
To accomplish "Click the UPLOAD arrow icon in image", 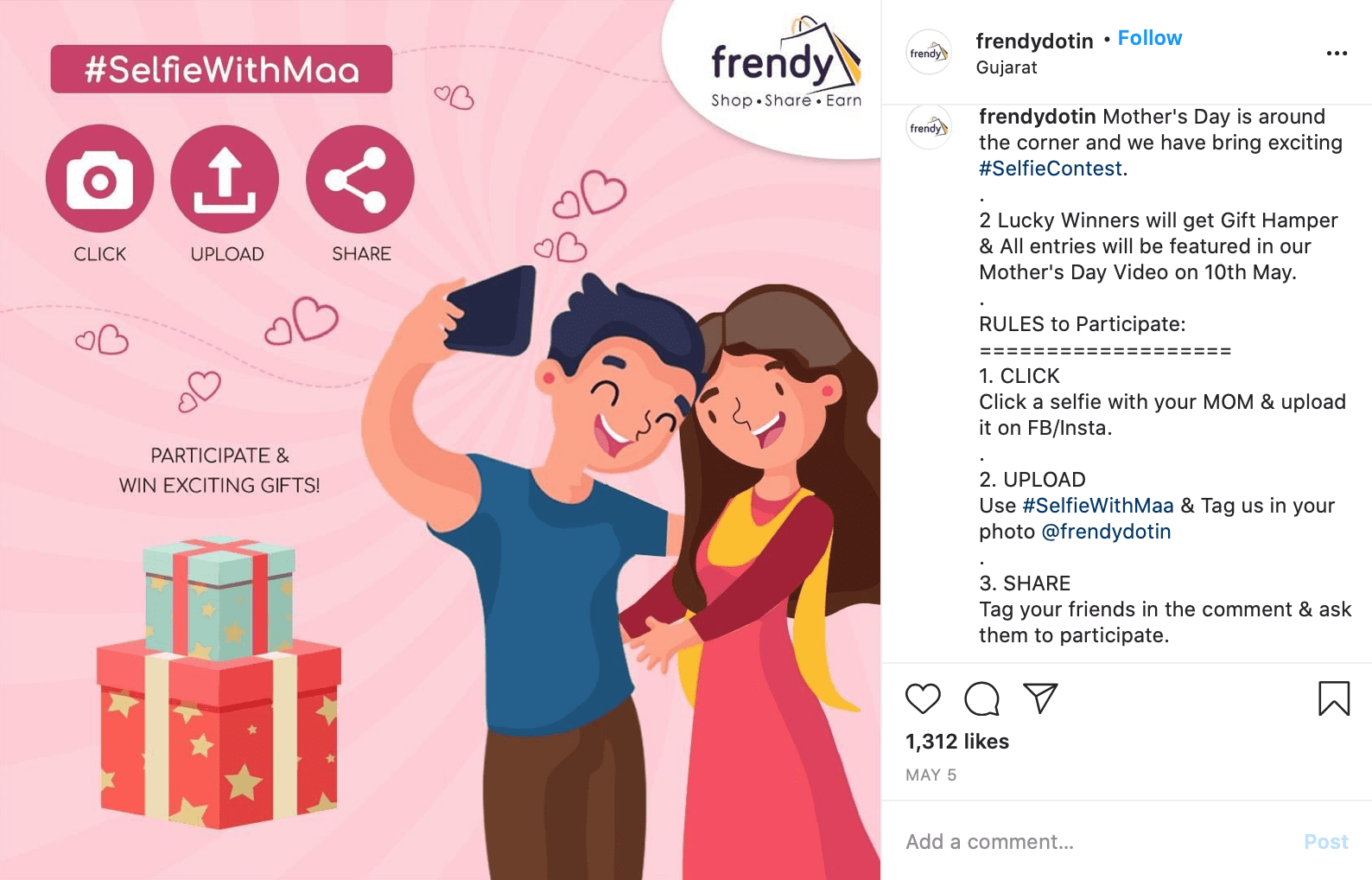I will tap(225, 179).
